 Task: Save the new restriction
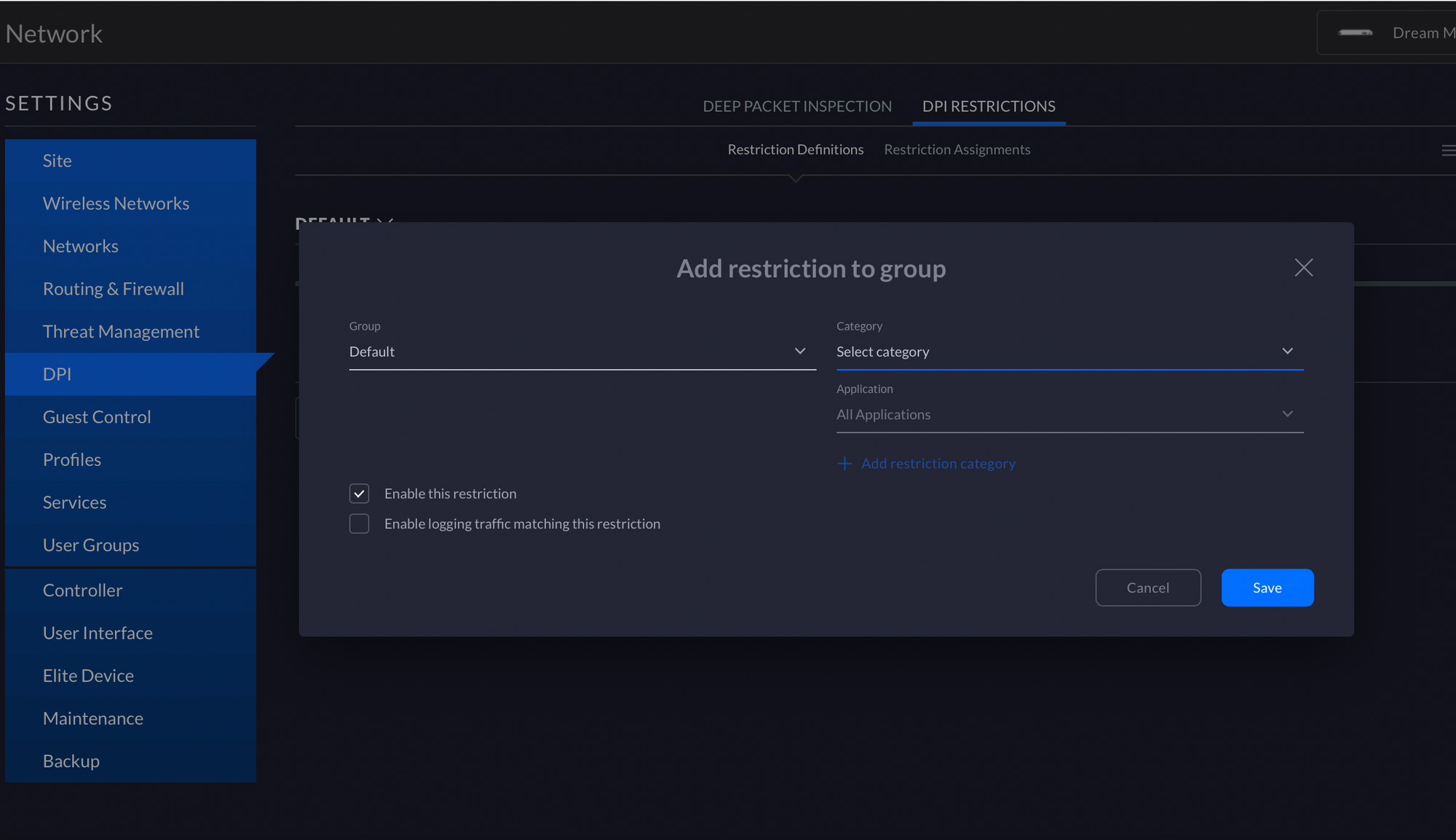coord(1267,587)
